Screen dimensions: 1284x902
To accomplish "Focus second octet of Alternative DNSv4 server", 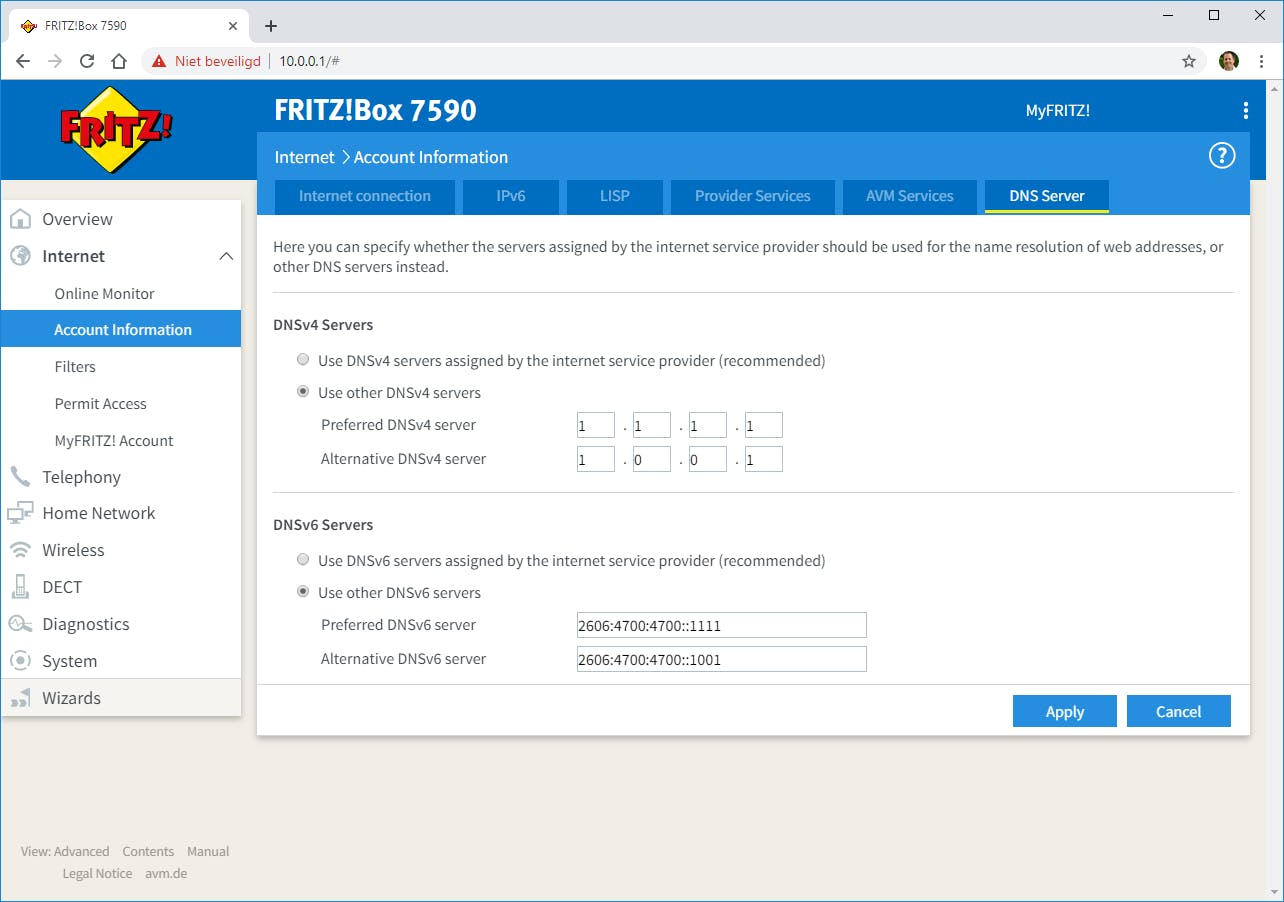I will point(652,459).
